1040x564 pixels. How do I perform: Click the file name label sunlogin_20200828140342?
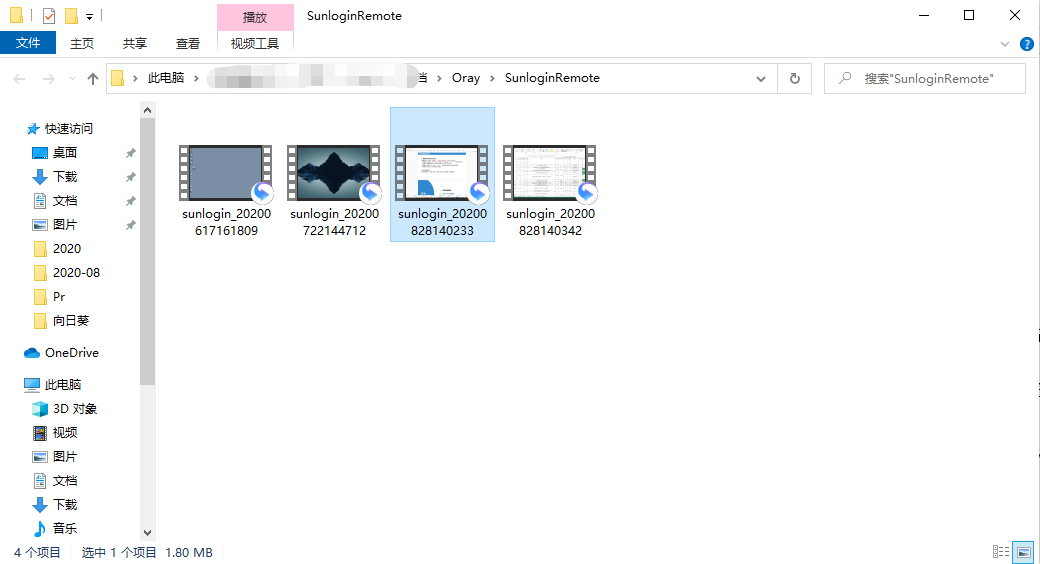coord(550,222)
